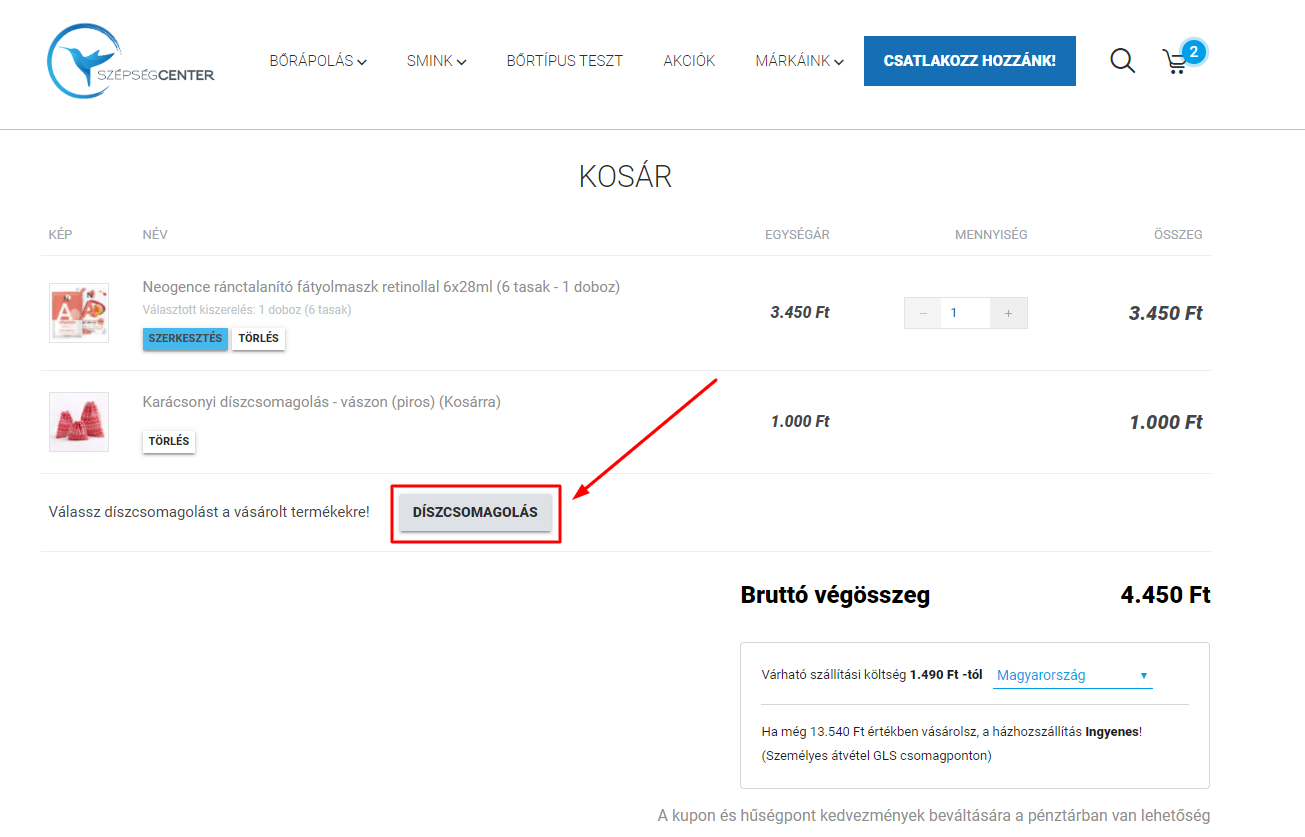The image size is (1305, 837).
Task: Open the shopping cart icon
Action: tap(1175, 62)
